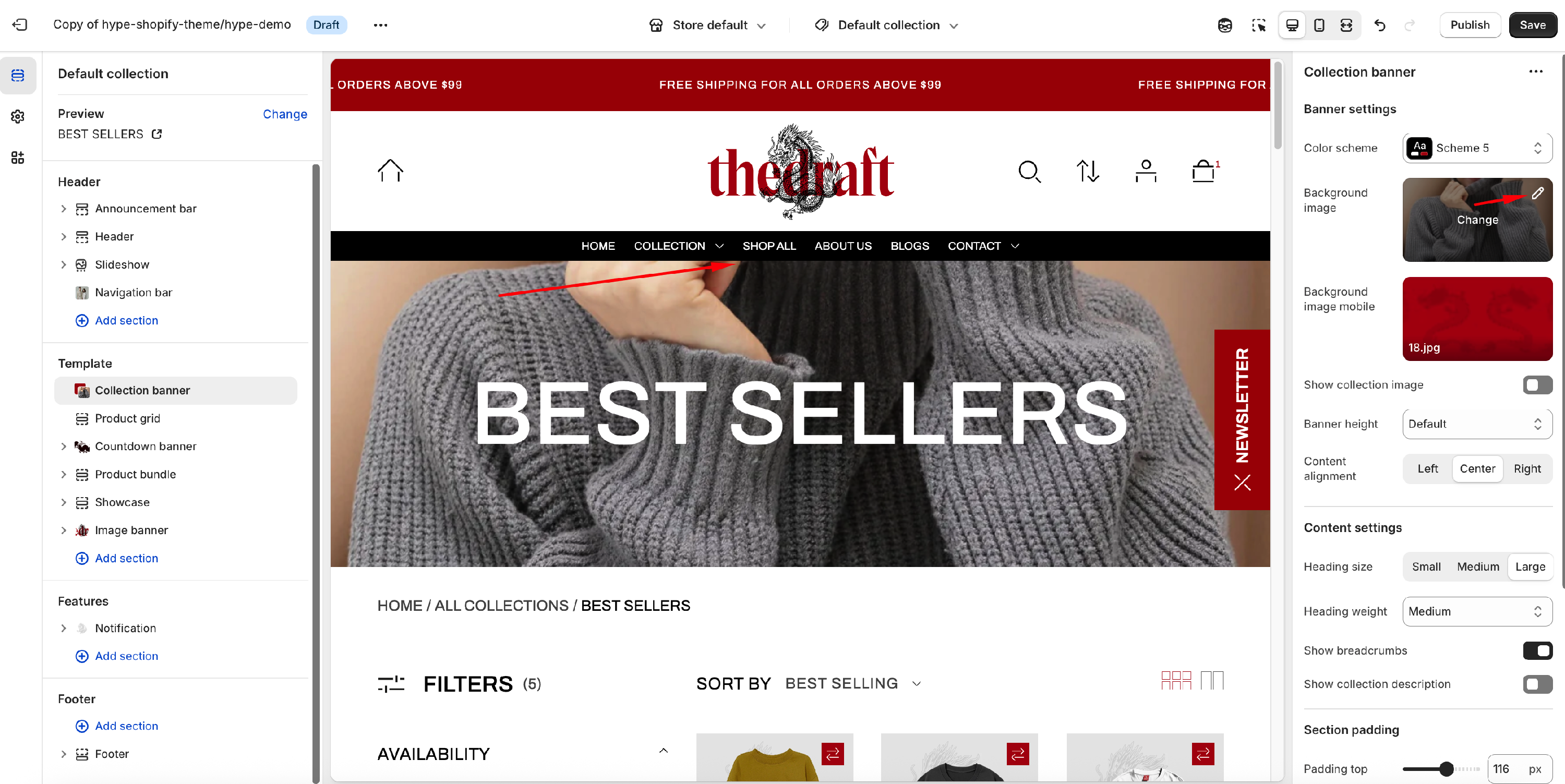Expand the Announcement bar section
Viewport: 1565px width, 784px height.
tap(64, 209)
